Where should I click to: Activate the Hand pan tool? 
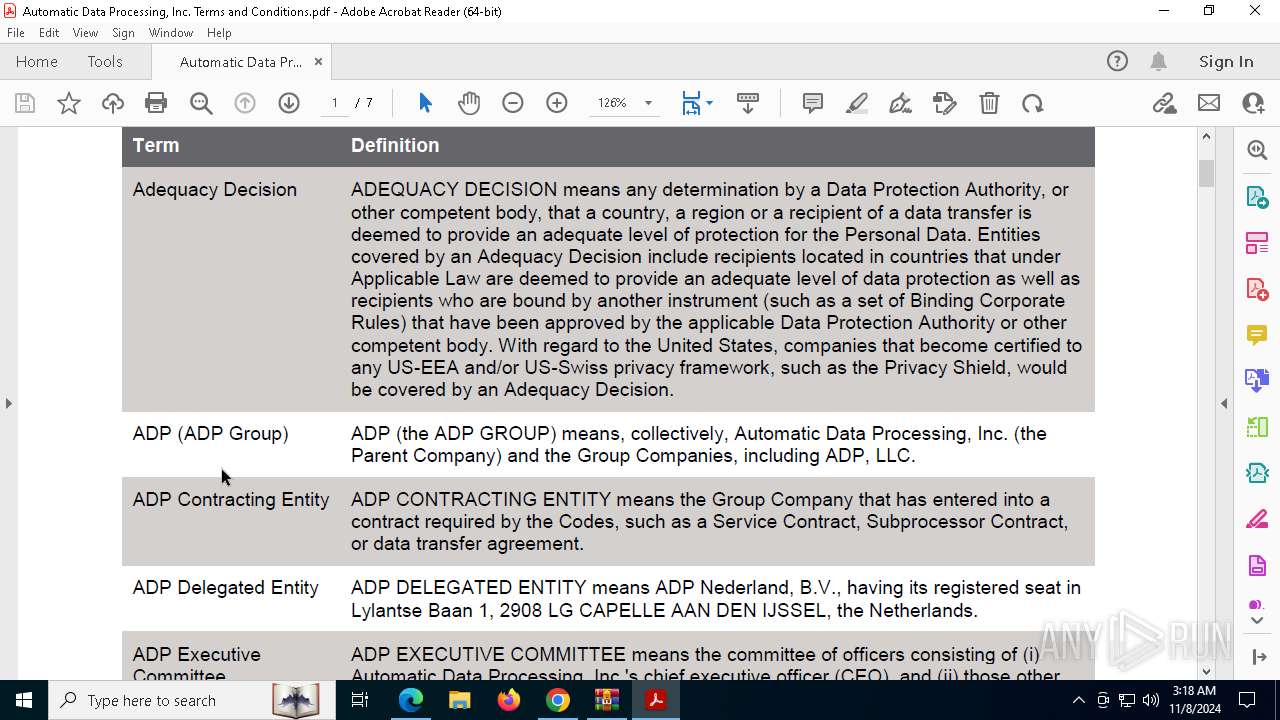(x=469, y=103)
